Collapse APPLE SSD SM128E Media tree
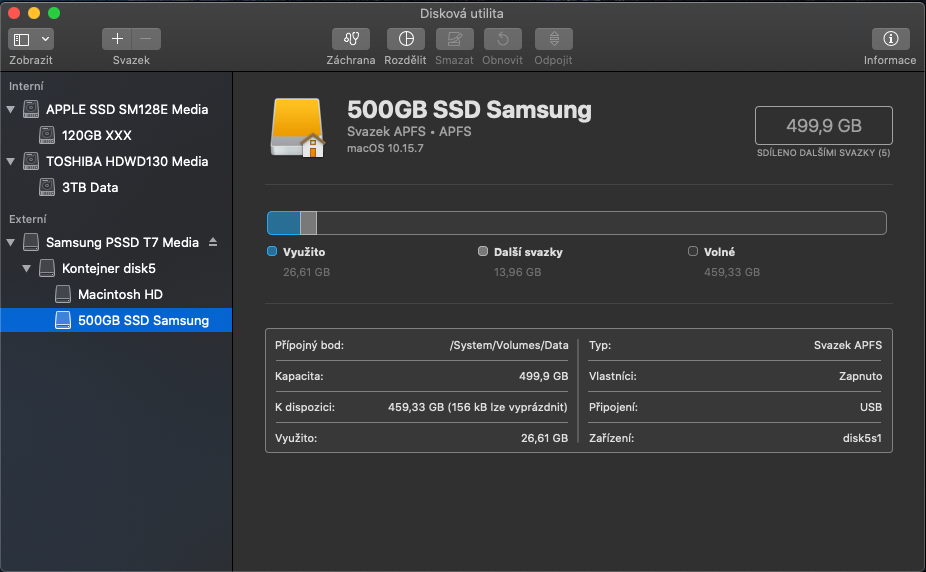 (x=11, y=109)
